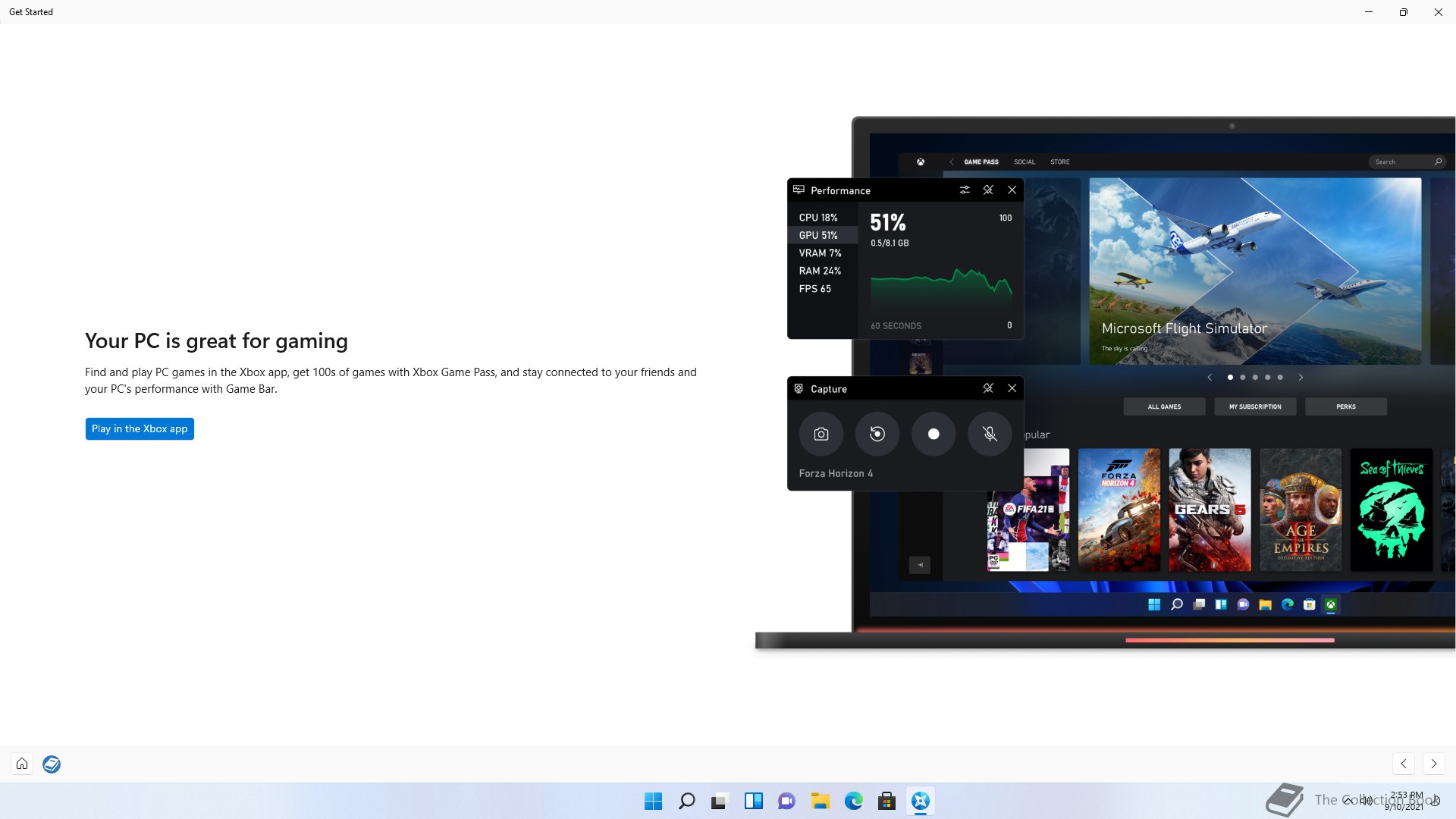Open Microsoft Store from the taskbar
The image size is (1456, 819).
pyautogui.click(x=886, y=801)
